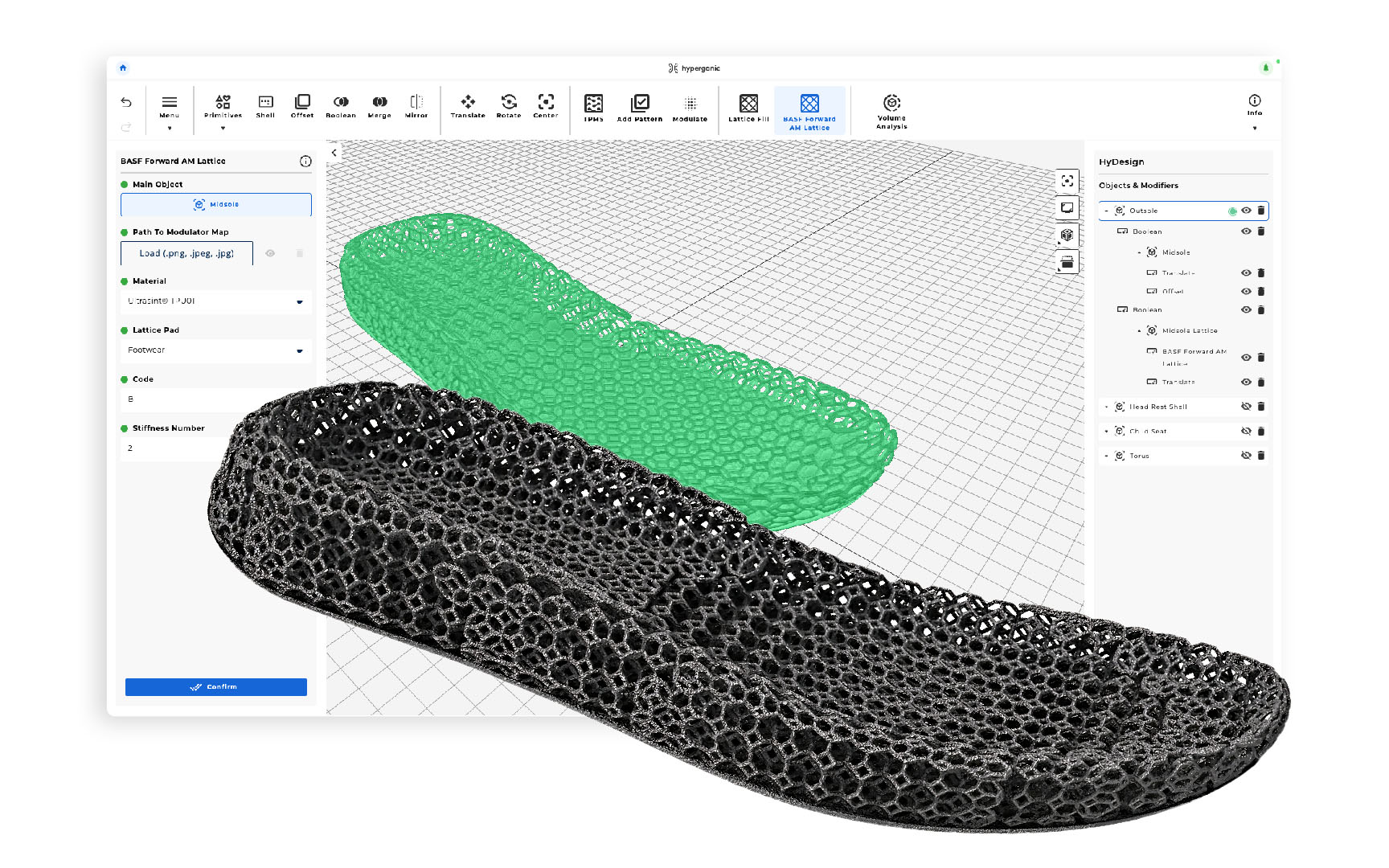Toggle visibility of first Boolean modifier

click(1247, 231)
